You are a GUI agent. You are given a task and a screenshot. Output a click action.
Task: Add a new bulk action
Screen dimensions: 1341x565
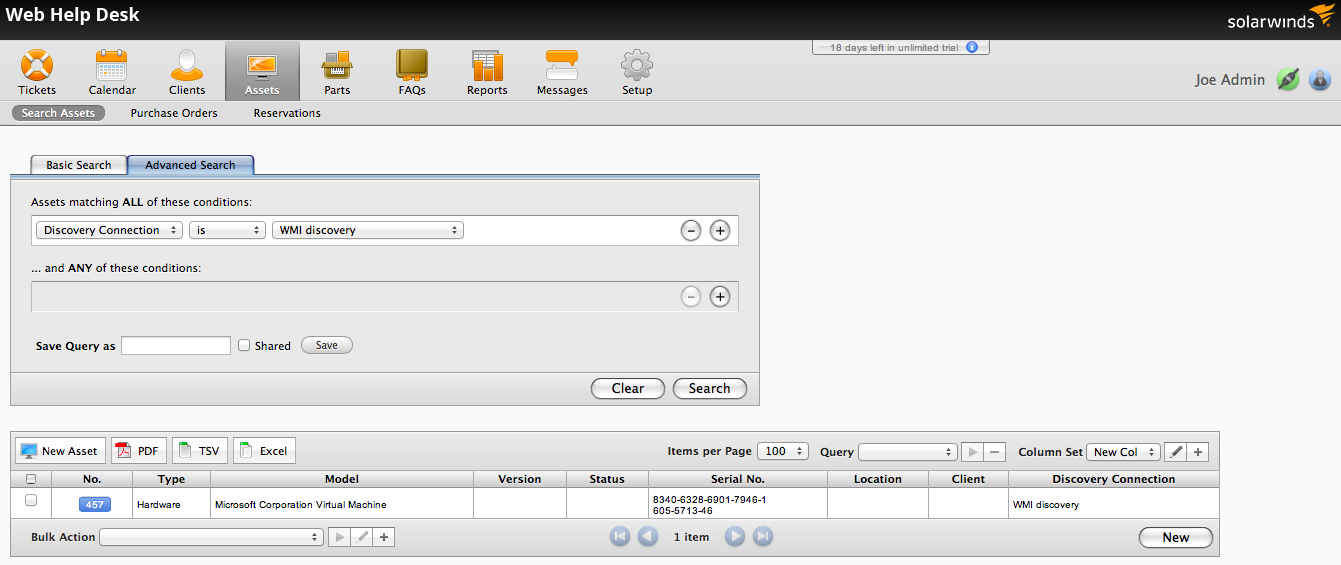point(384,537)
